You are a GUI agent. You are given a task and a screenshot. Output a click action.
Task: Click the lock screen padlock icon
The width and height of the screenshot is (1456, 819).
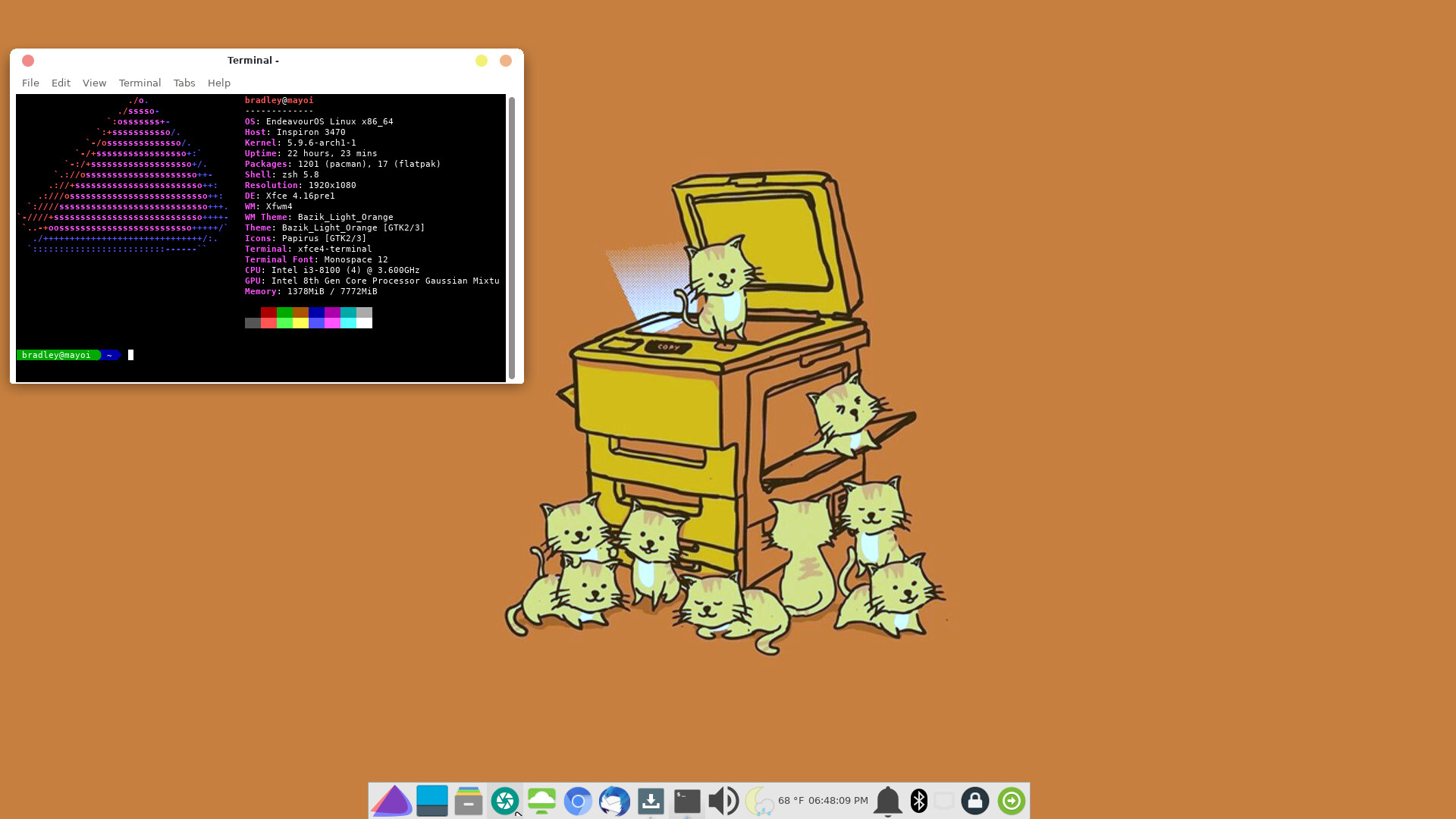click(x=975, y=801)
